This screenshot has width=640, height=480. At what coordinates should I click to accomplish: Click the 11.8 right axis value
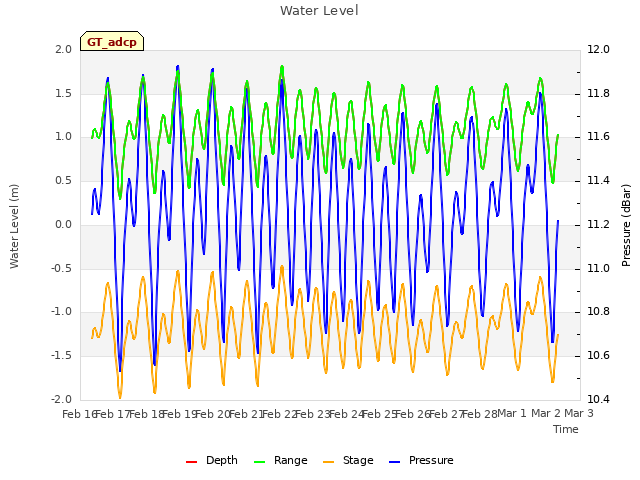coord(598,93)
